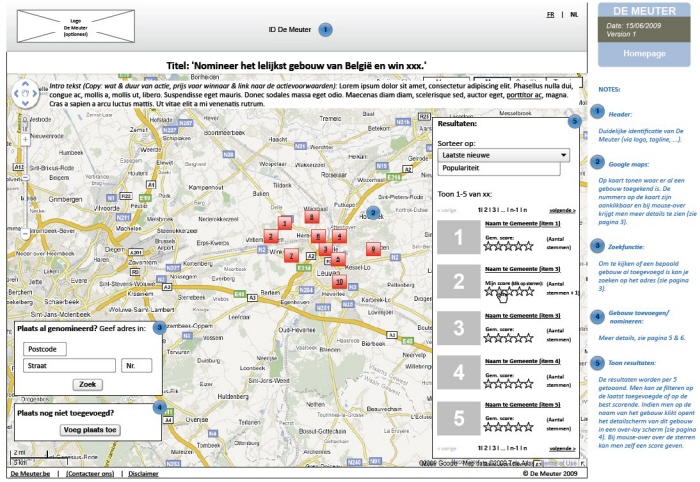Click fifth star of result 2 'Mijn score'
The image size is (700, 482).
[529, 291]
